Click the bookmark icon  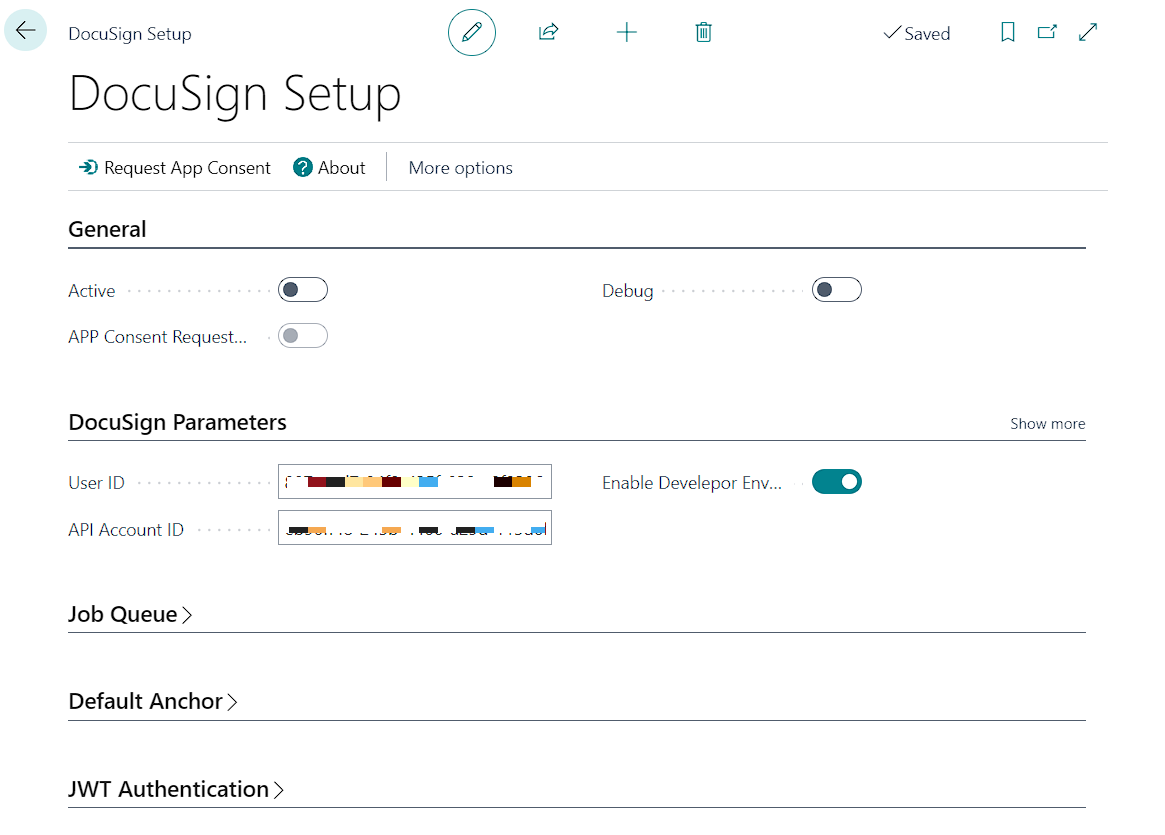click(x=1007, y=32)
